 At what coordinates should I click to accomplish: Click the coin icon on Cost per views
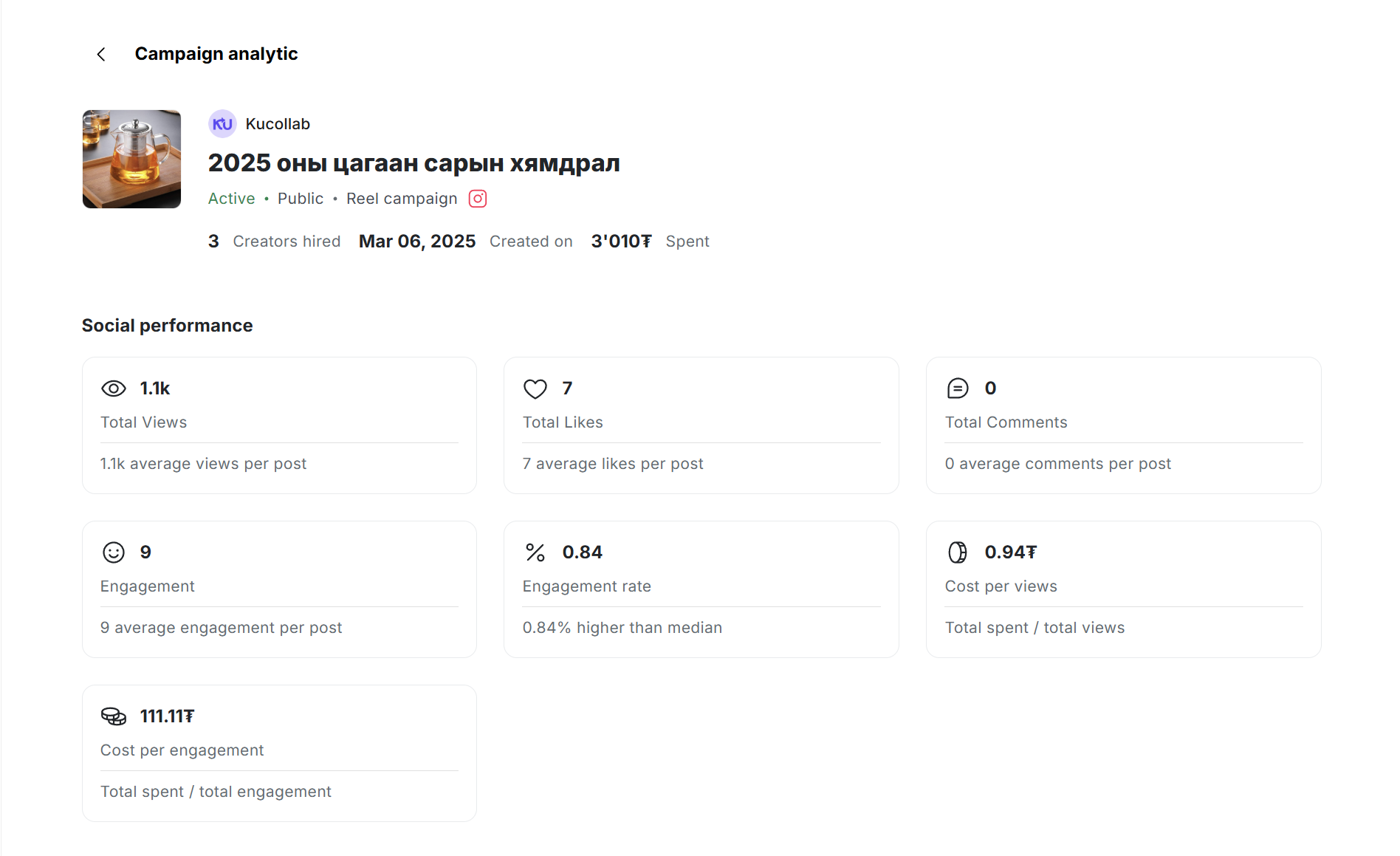[958, 552]
